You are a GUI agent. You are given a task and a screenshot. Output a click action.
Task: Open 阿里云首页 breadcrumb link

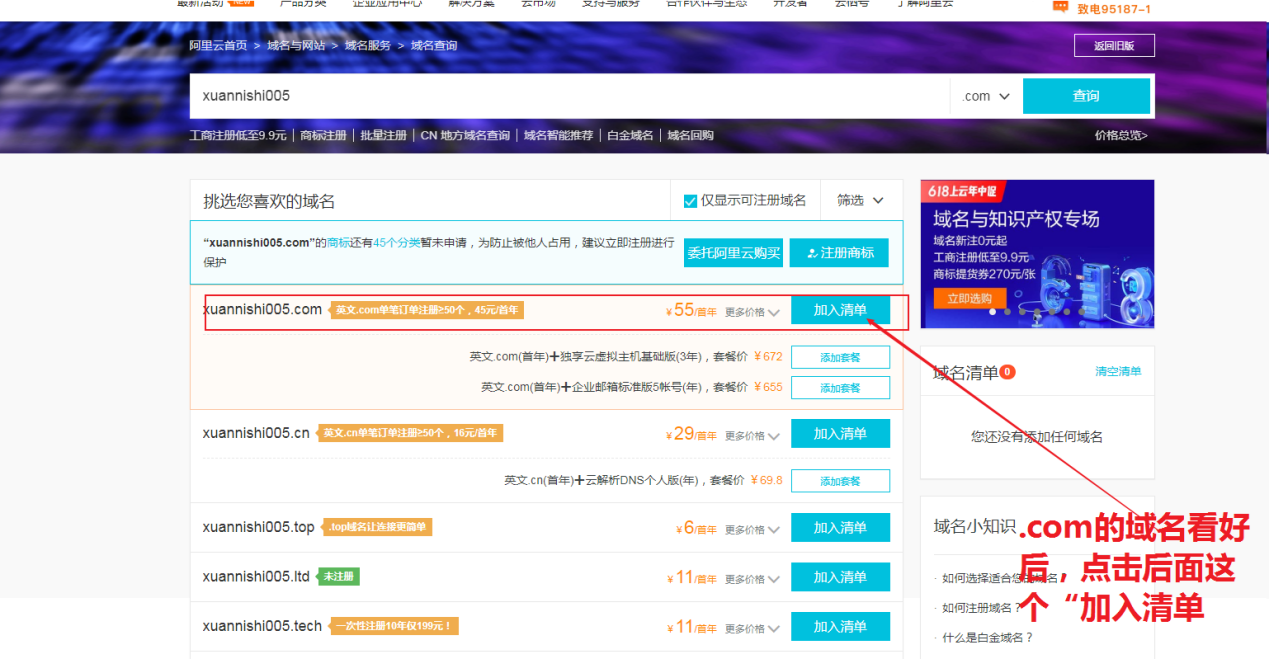[x=218, y=46]
